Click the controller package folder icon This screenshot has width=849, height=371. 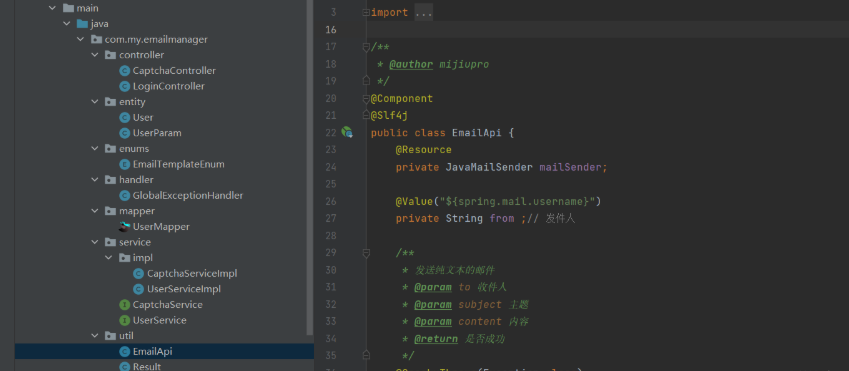click(x=110, y=55)
